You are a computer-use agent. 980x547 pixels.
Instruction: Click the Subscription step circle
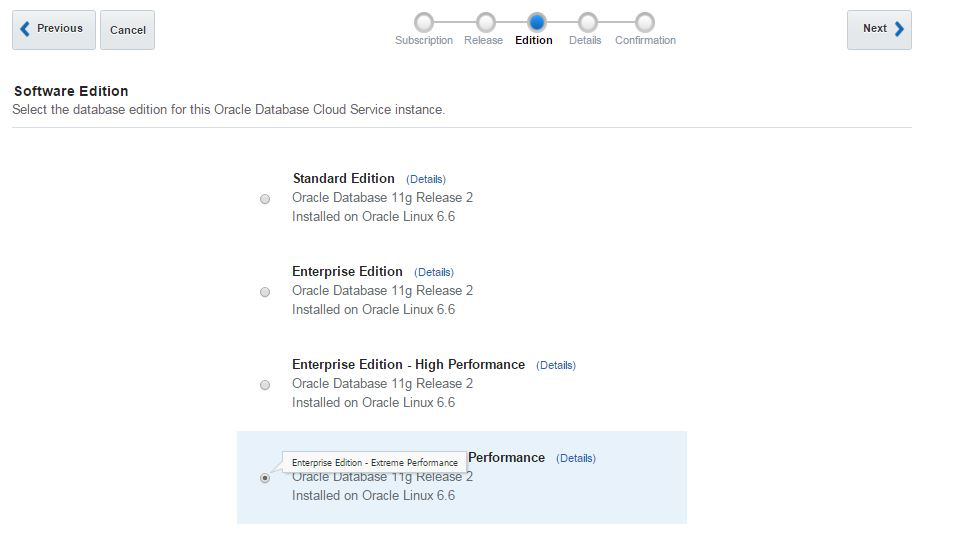click(424, 22)
